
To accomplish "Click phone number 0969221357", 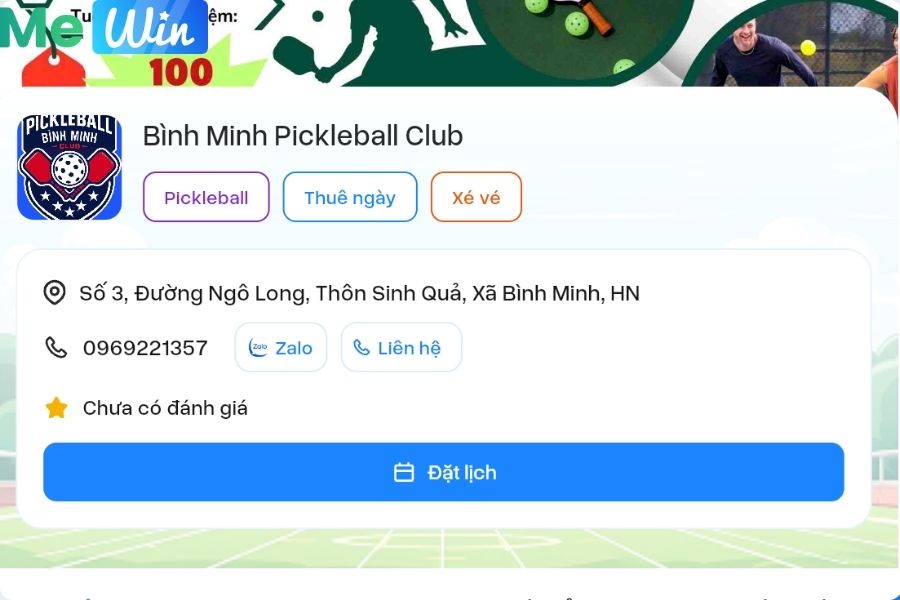I will tap(145, 348).
